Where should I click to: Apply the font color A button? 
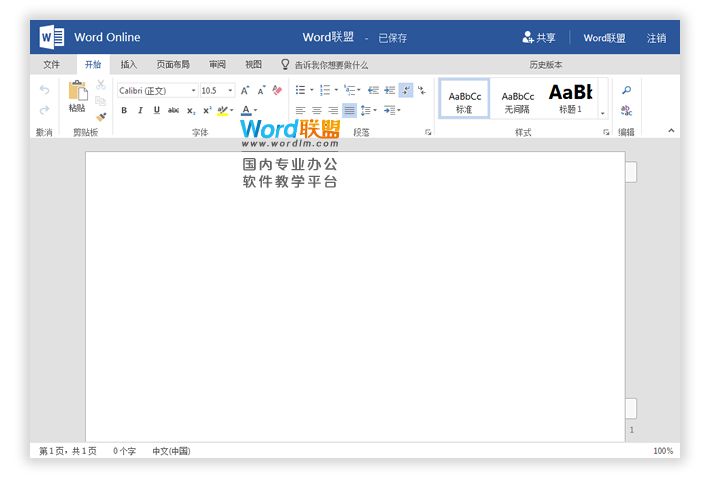pos(246,110)
